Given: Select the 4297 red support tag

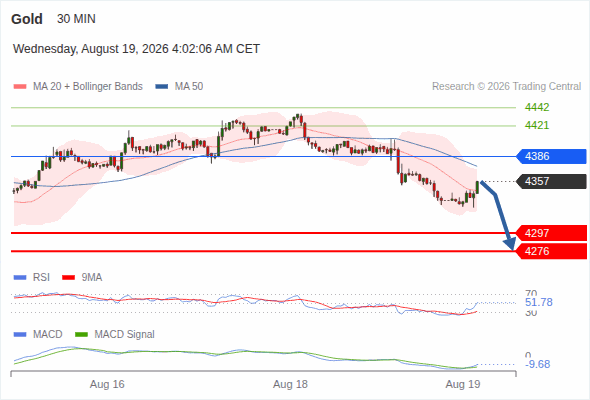Looking at the screenshot, I should coord(551,233).
